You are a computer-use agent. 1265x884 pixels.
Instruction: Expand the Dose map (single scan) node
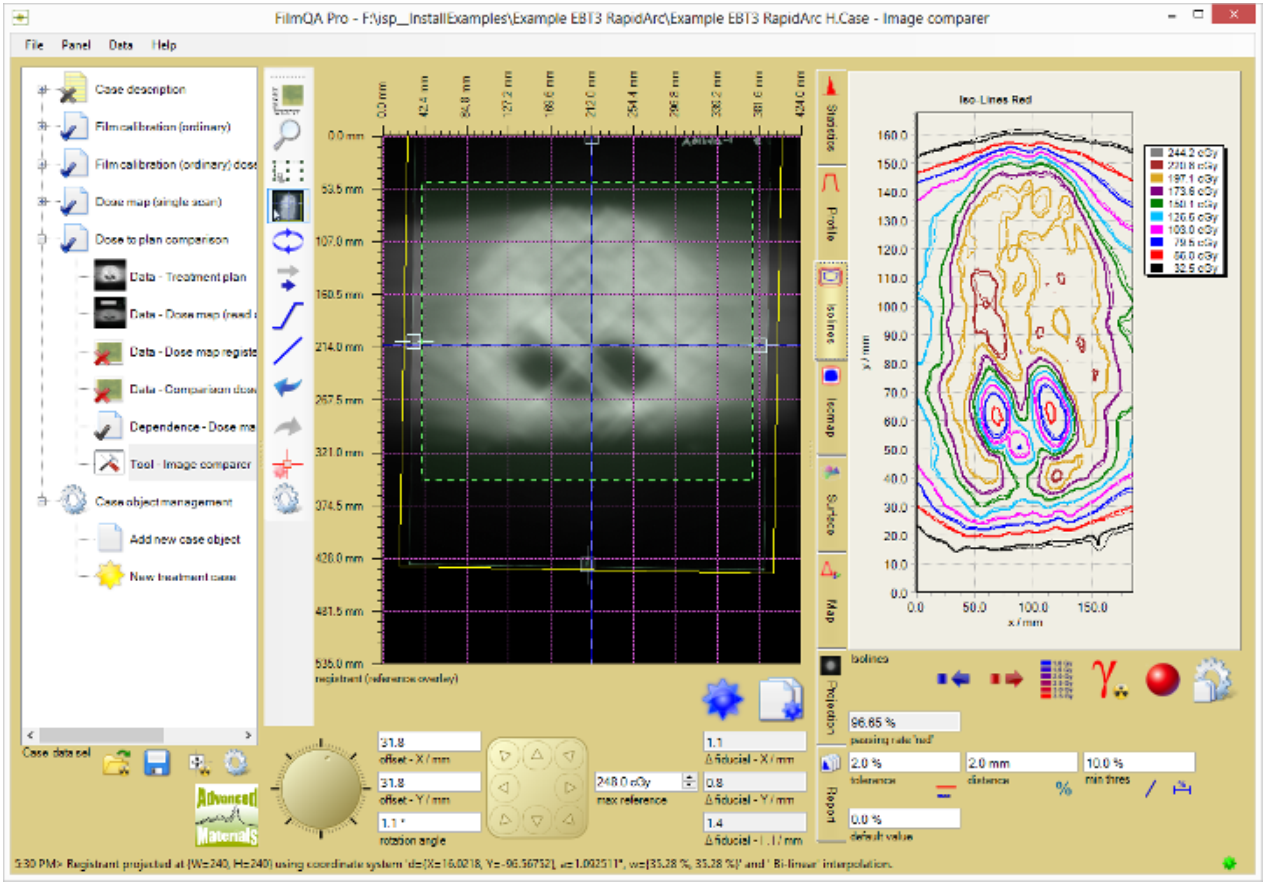click(42, 202)
